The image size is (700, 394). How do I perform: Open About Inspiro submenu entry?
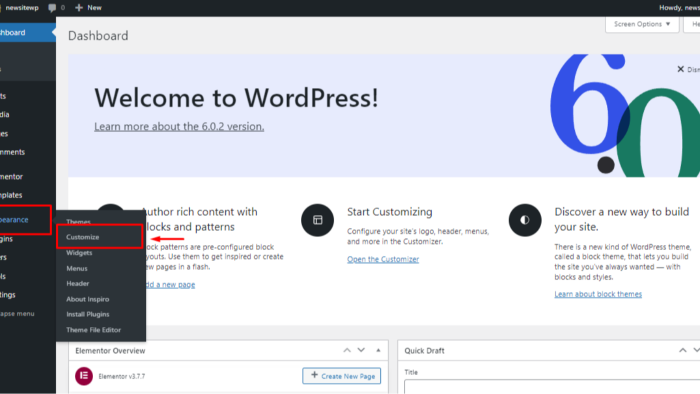tap(88, 299)
